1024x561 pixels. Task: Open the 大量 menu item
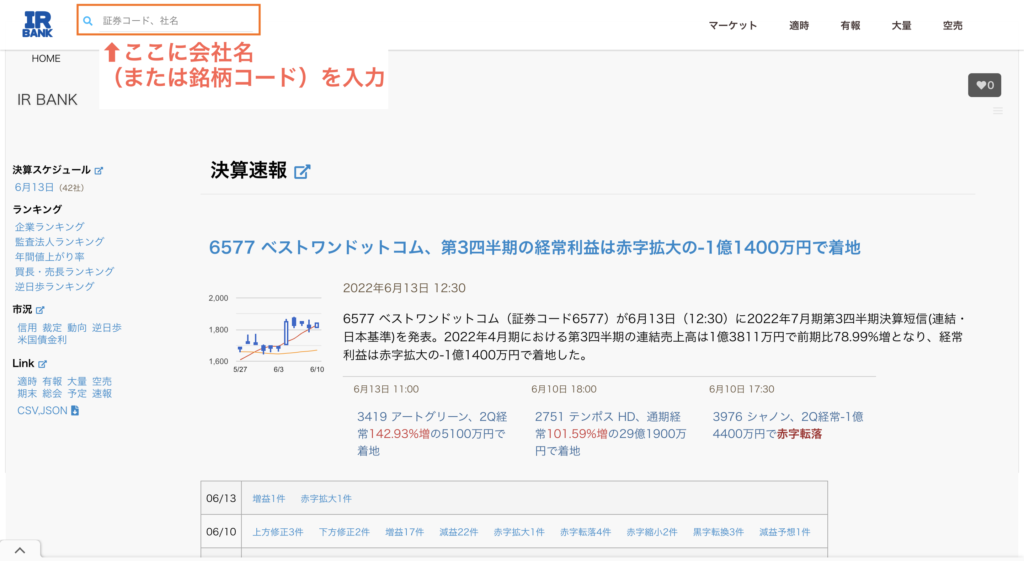(x=901, y=25)
